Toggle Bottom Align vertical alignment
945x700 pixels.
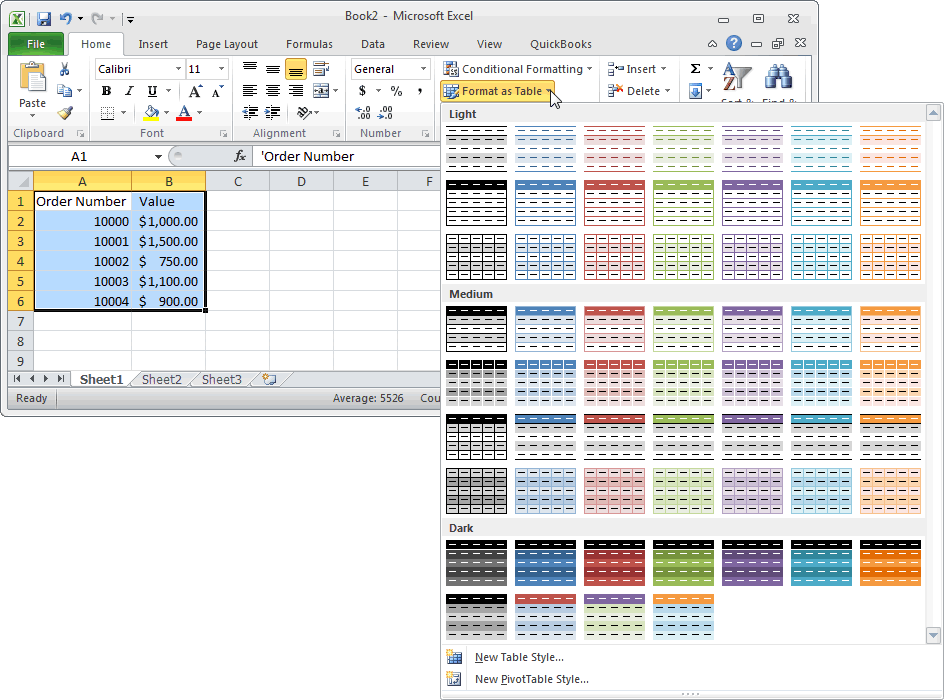pyautogui.click(x=295, y=69)
